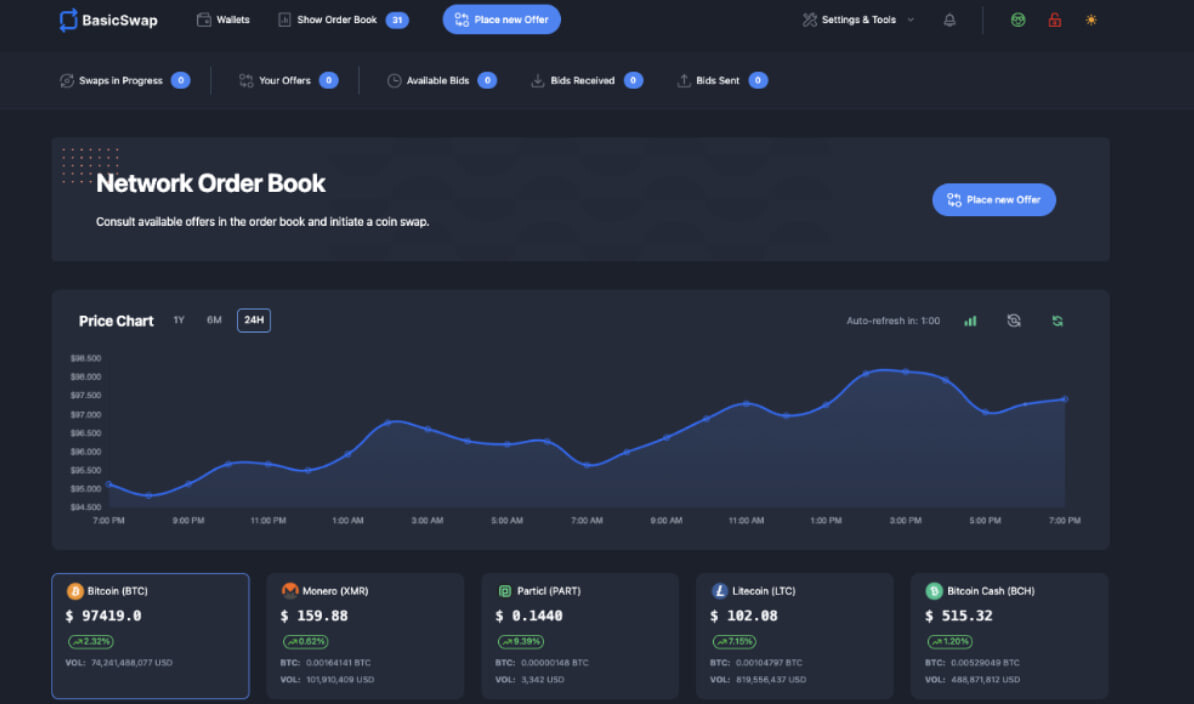This screenshot has width=1194, height=704.
Task: Open the Wallets menu item
Action: pos(223,20)
